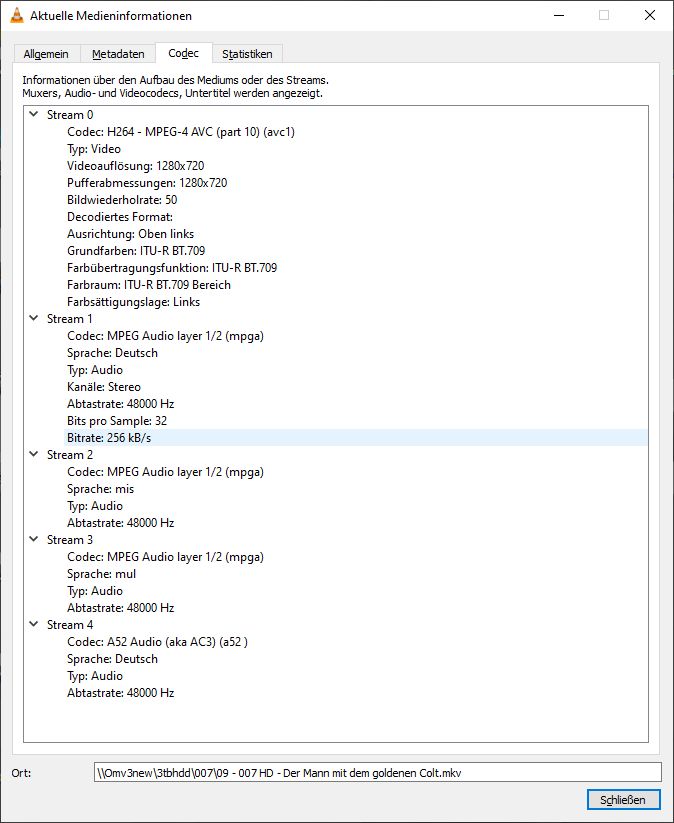The width and height of the screenshot is (674, 823).
Task: Collapse the Stream 2 chevron
Action: pos(33,455)
